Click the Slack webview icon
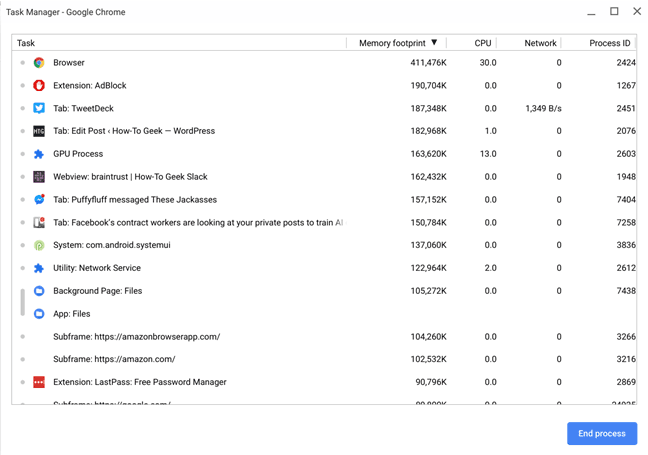The image size is (648, 455). click(39, 177)
